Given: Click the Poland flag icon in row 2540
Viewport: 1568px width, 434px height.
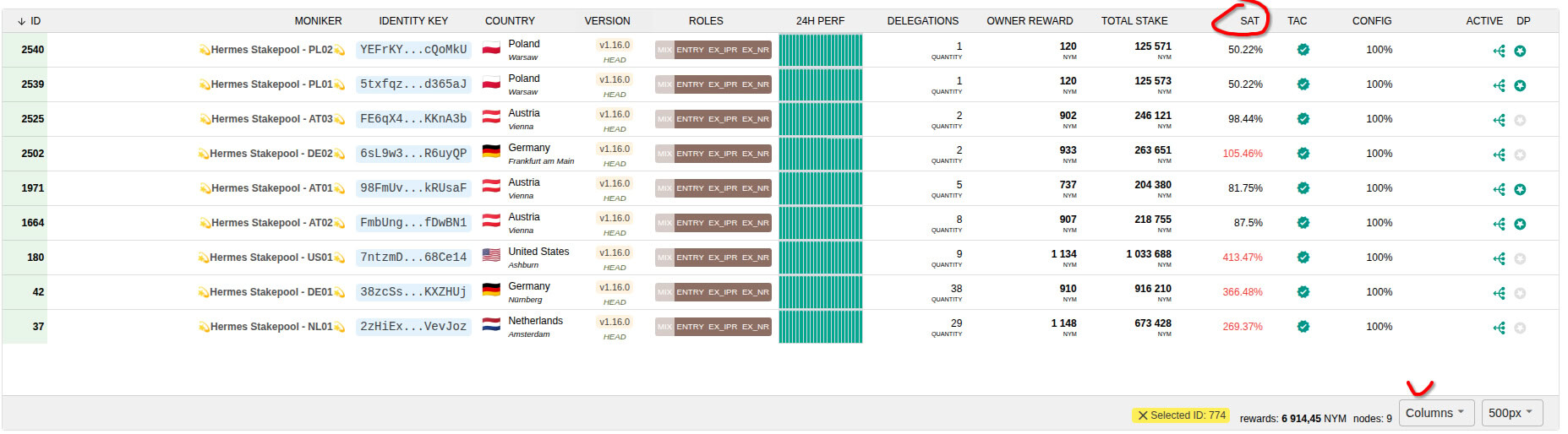Looking at the screenshot, I should point(491,49).
